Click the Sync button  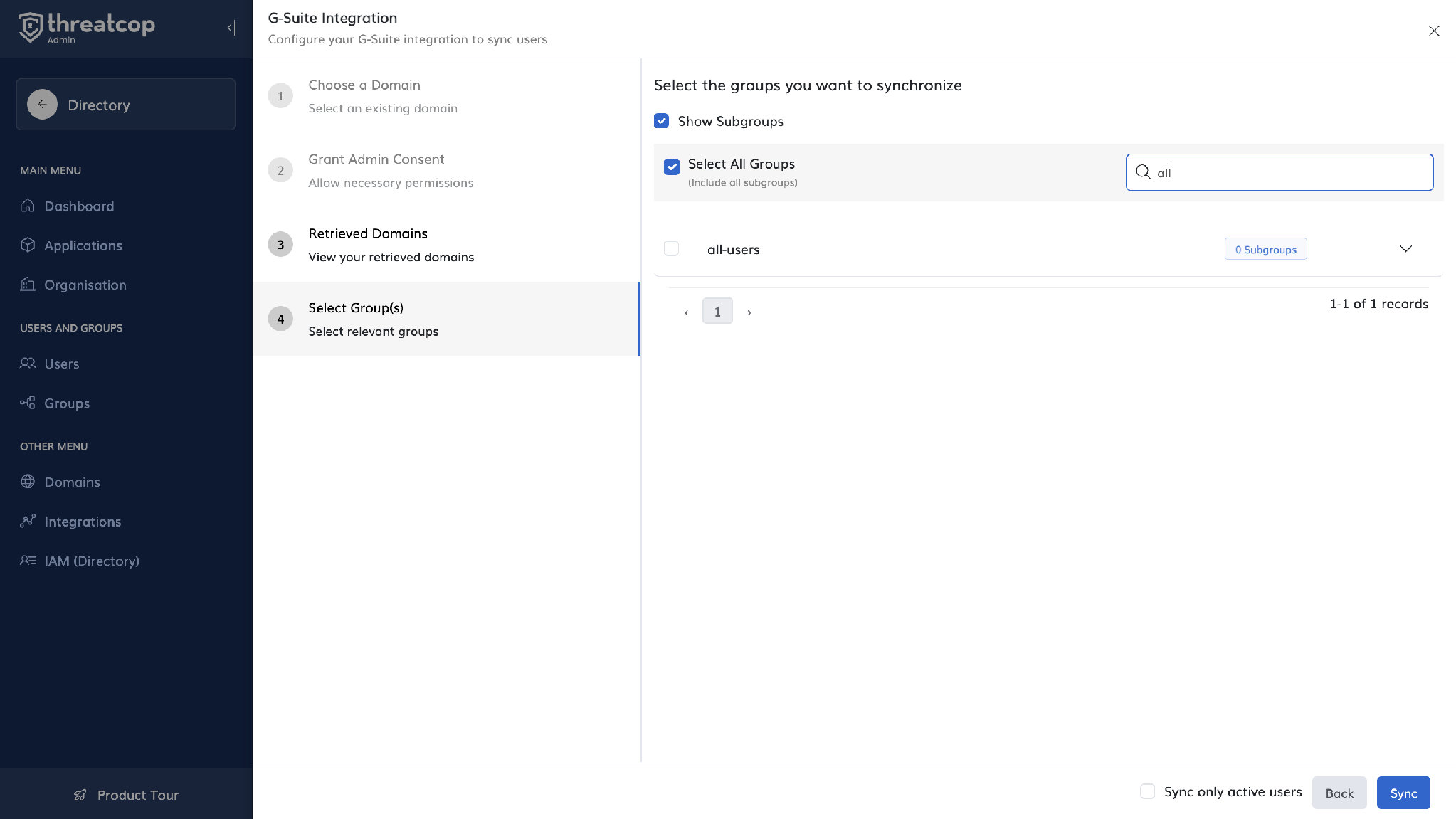[1403, 793]
